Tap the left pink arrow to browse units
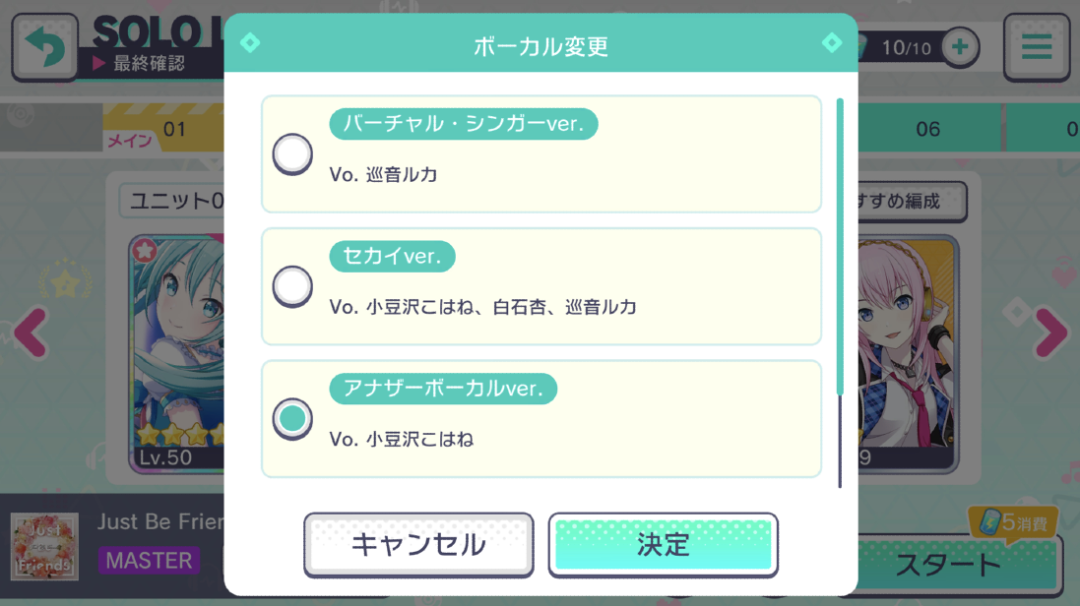The width and height of the screenshot is (1080, 606). (30, 333)
